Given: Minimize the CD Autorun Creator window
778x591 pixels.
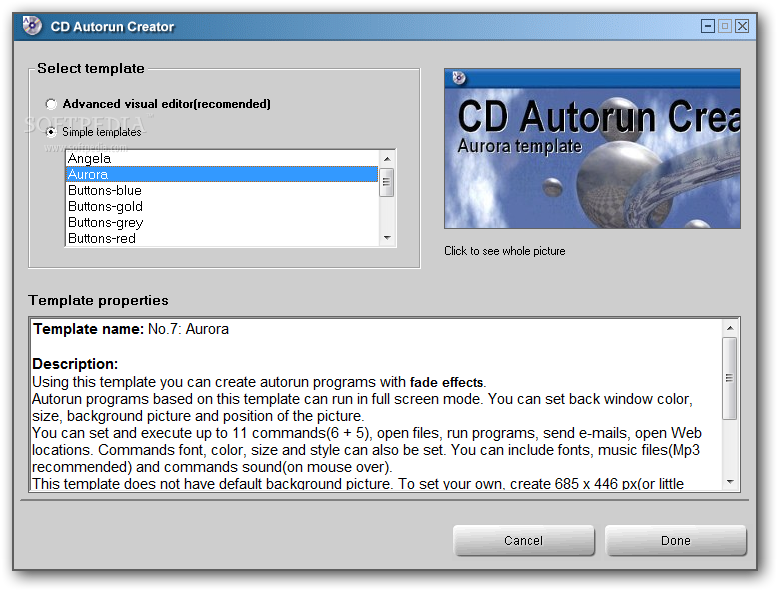Looking at the screenshot, I should coord(708,26).
